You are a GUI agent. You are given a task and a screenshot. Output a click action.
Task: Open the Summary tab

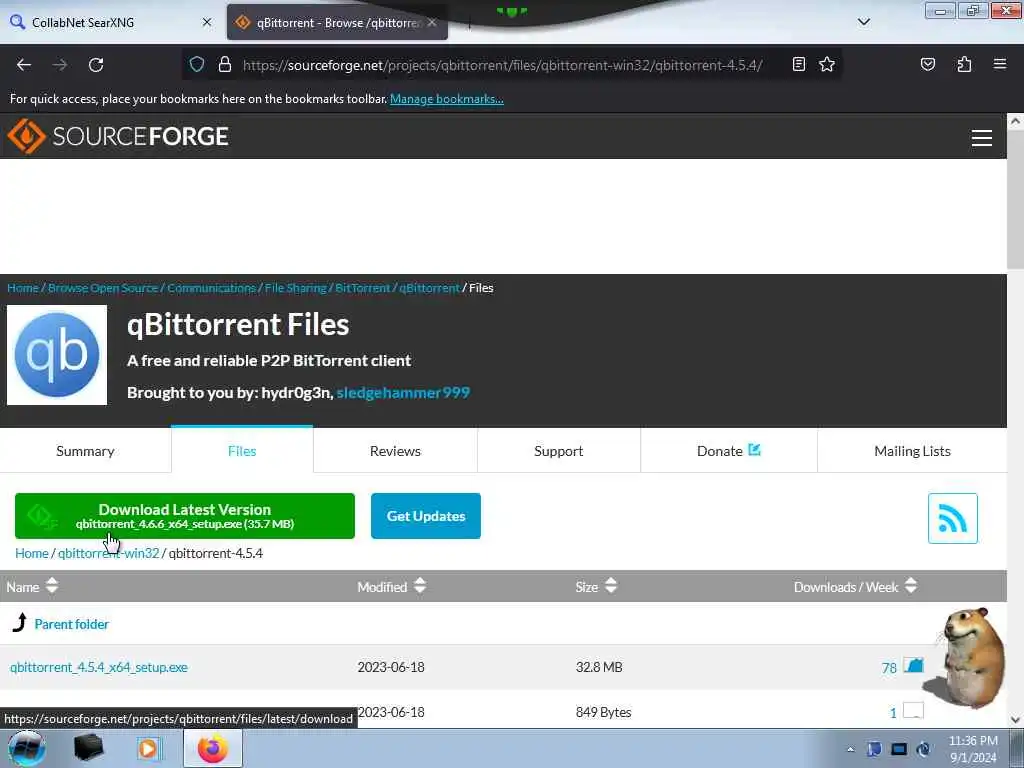click(x=86, y=451)
